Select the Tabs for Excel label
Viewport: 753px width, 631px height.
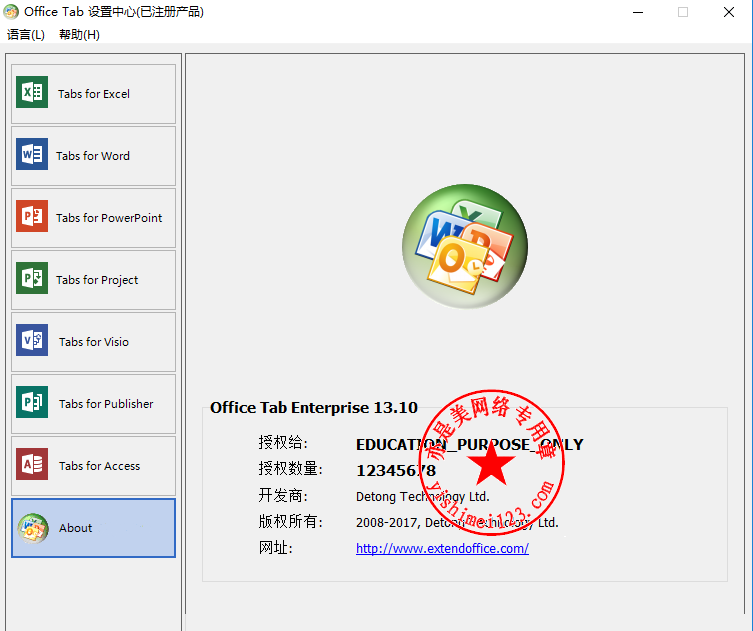94,94
